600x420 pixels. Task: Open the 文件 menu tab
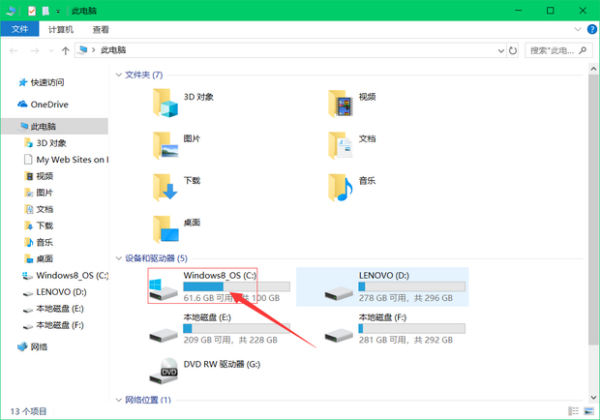20,29
